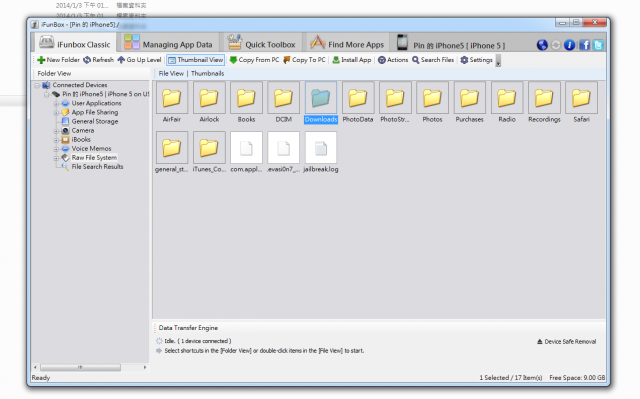This screenshot has width=640, height=399.
Task: Select Voice Memos in folder tree
Action: pyautogui.click(x=91, y=149)
